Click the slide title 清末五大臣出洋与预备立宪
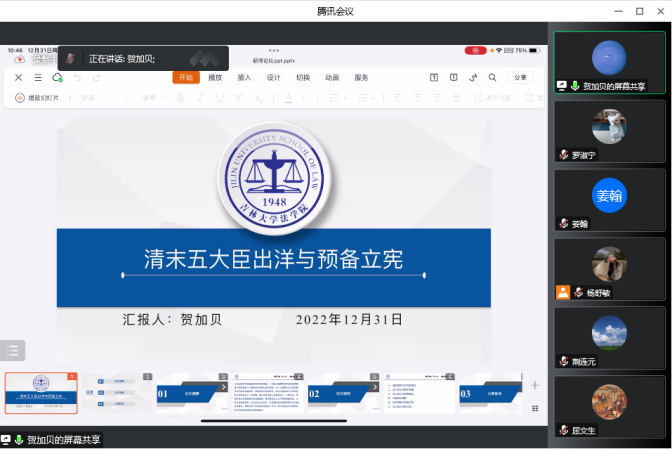Image resolution: width=672 pixels, height=449 pixels. tap(273, 259)
